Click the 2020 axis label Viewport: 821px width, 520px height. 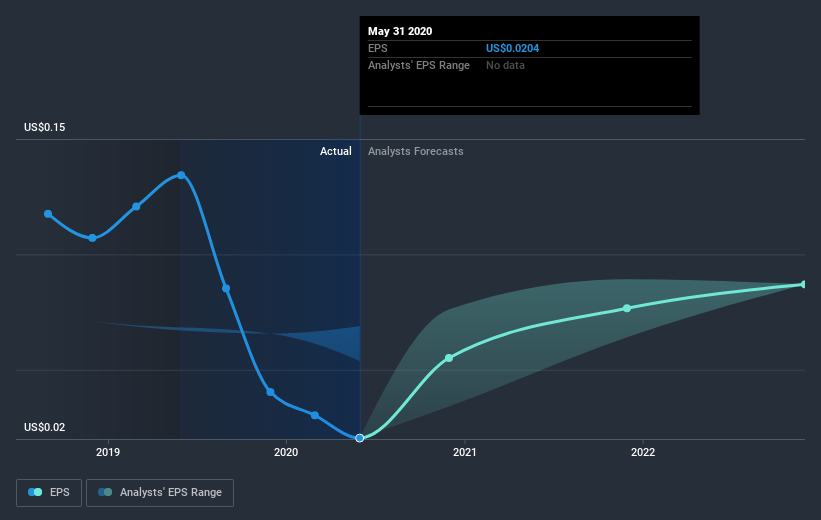[x=286, y=452]
